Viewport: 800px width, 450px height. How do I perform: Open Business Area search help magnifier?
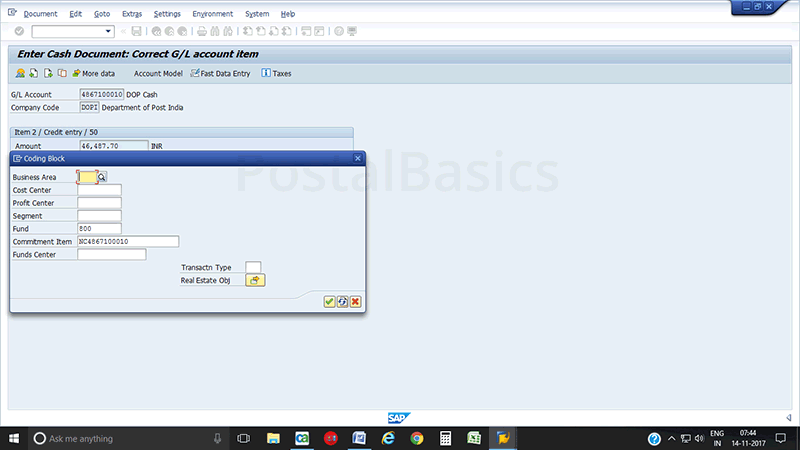(x=102, y=177)
